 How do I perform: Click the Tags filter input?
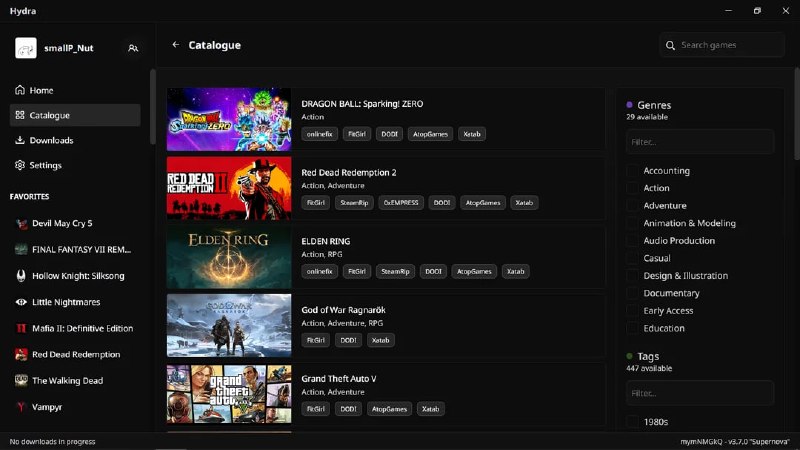pos(700,393)
